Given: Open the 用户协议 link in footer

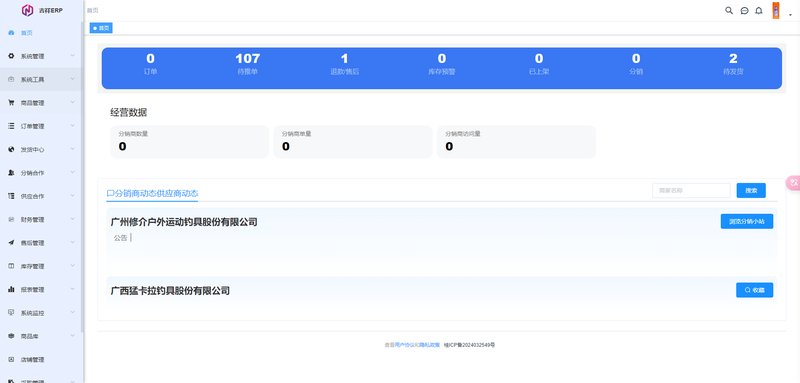Looking at the screenshot, I should point(404,345).
